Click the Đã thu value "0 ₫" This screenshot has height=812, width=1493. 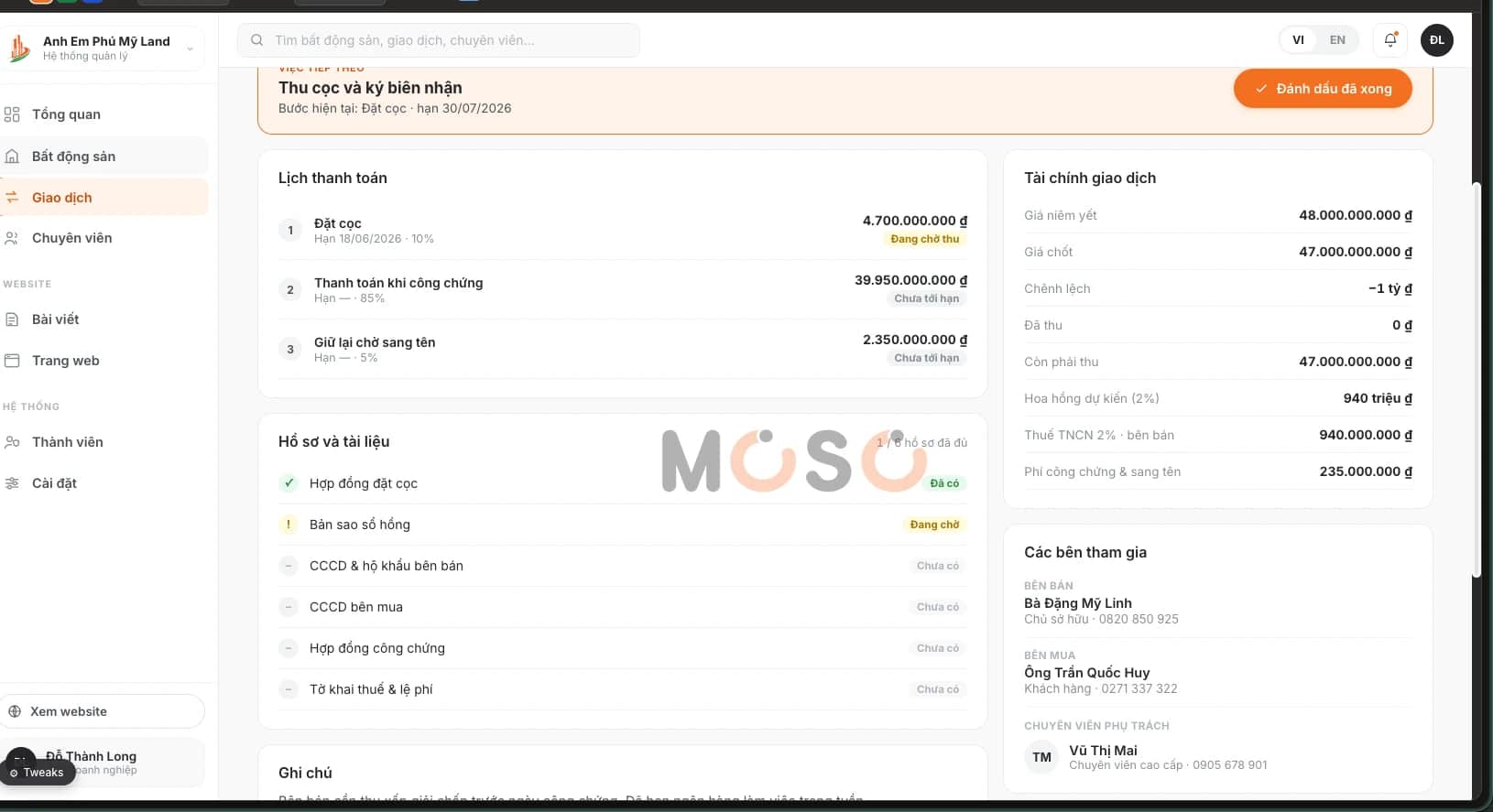coord(1402,325)
